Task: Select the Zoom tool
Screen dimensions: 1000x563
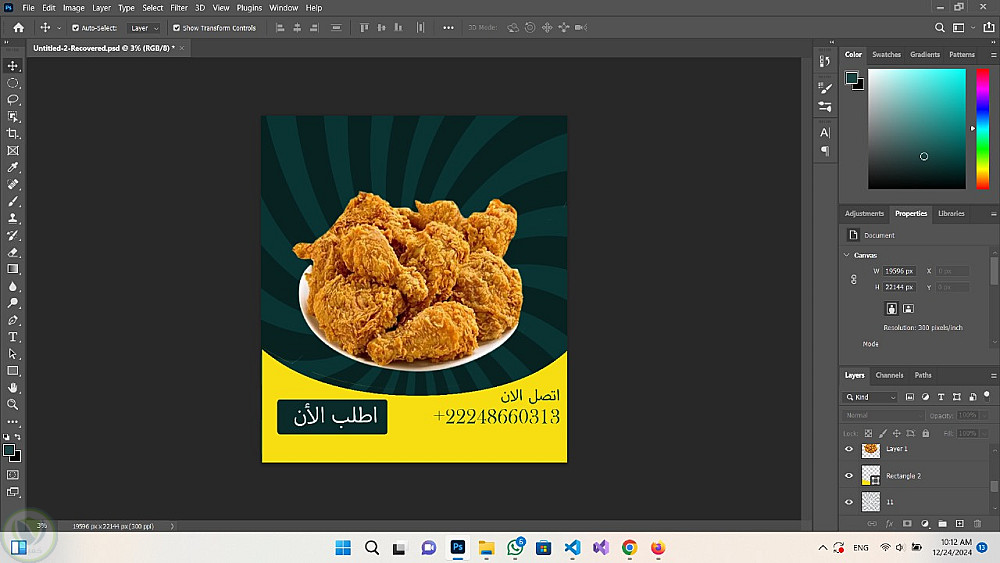Action: point(13,404)
